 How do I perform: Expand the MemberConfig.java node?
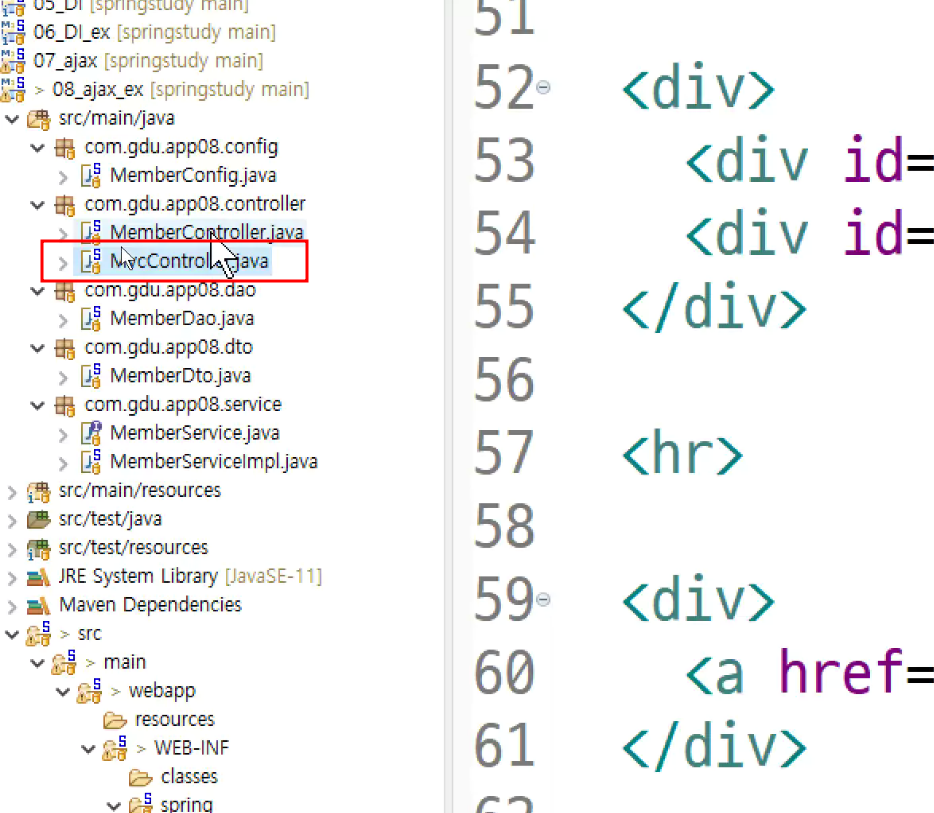tap(63, 176)
